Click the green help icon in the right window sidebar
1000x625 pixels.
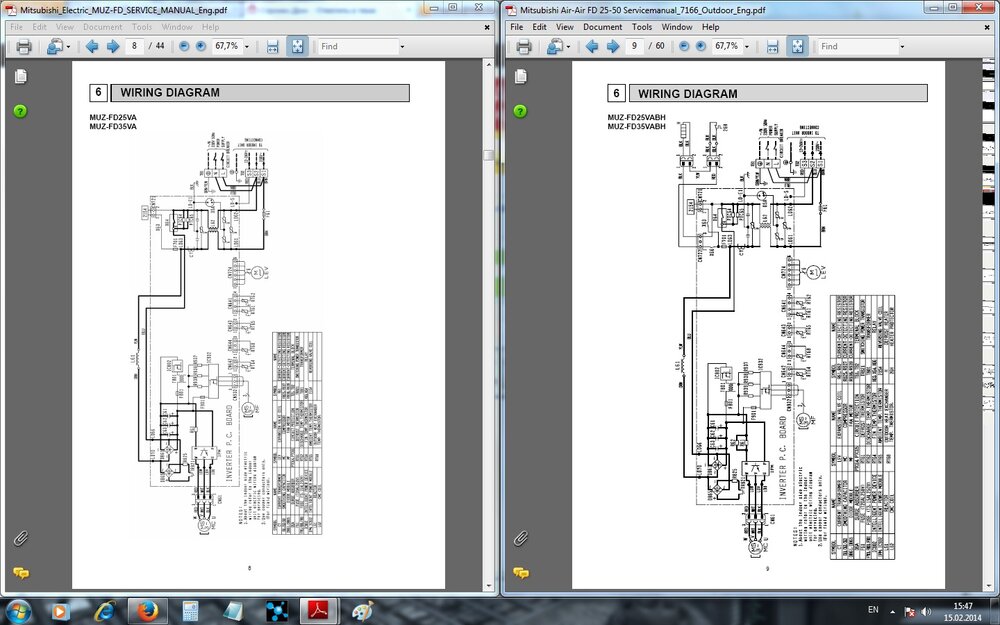pos(520,110)
